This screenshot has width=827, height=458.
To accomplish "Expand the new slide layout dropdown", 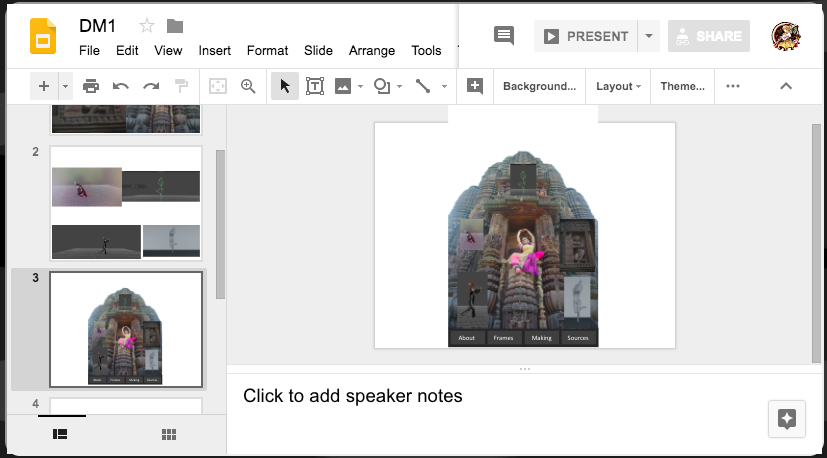I will [x=65, y=86].
